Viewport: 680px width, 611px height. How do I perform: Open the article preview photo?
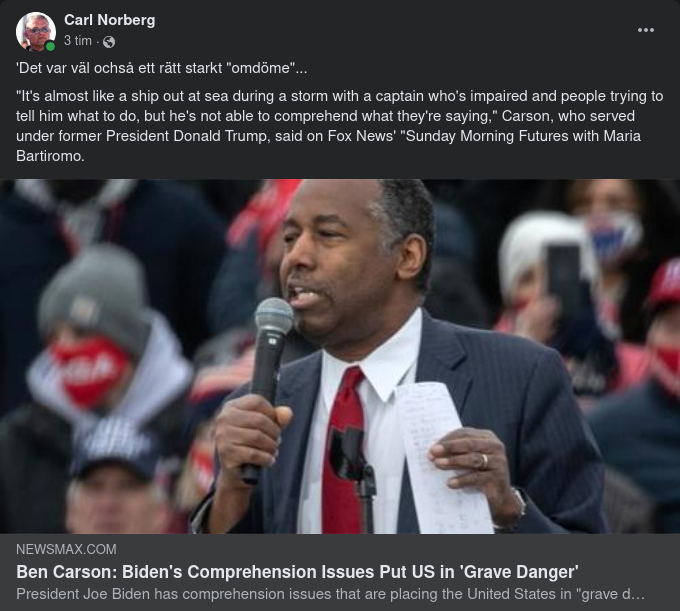340,356
